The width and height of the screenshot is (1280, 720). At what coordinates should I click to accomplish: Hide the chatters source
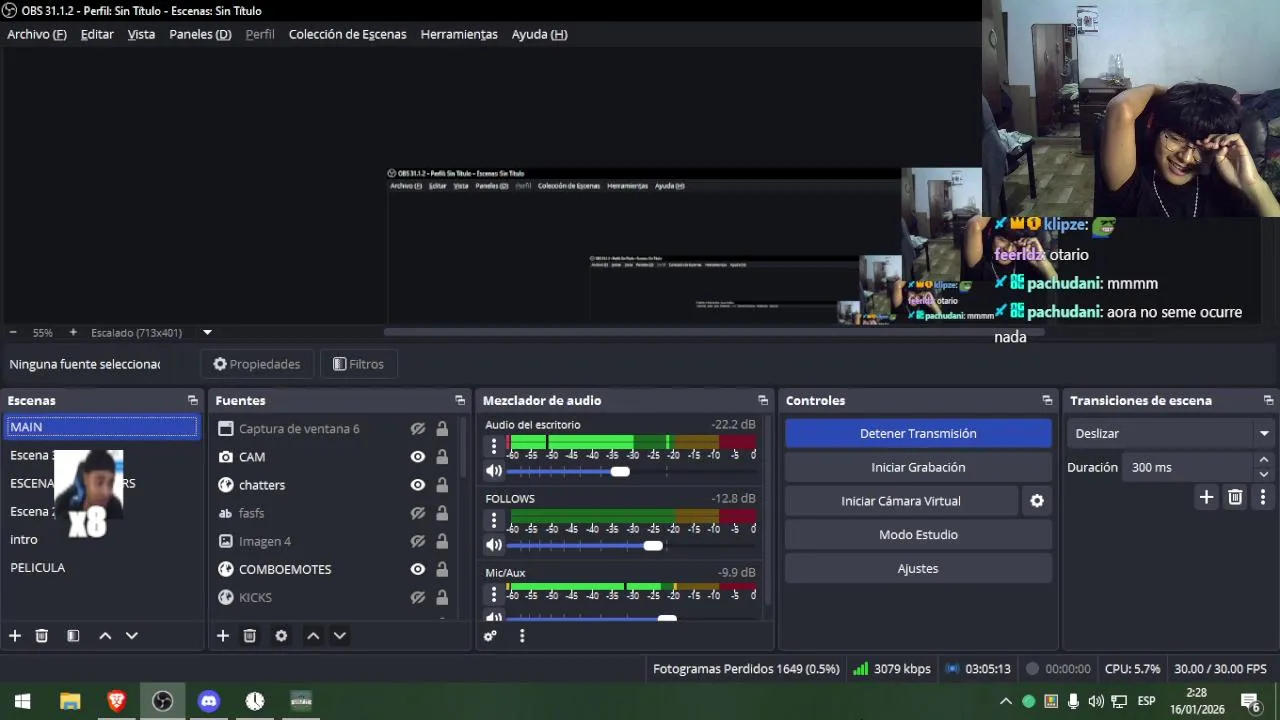[x=418, y=485]
